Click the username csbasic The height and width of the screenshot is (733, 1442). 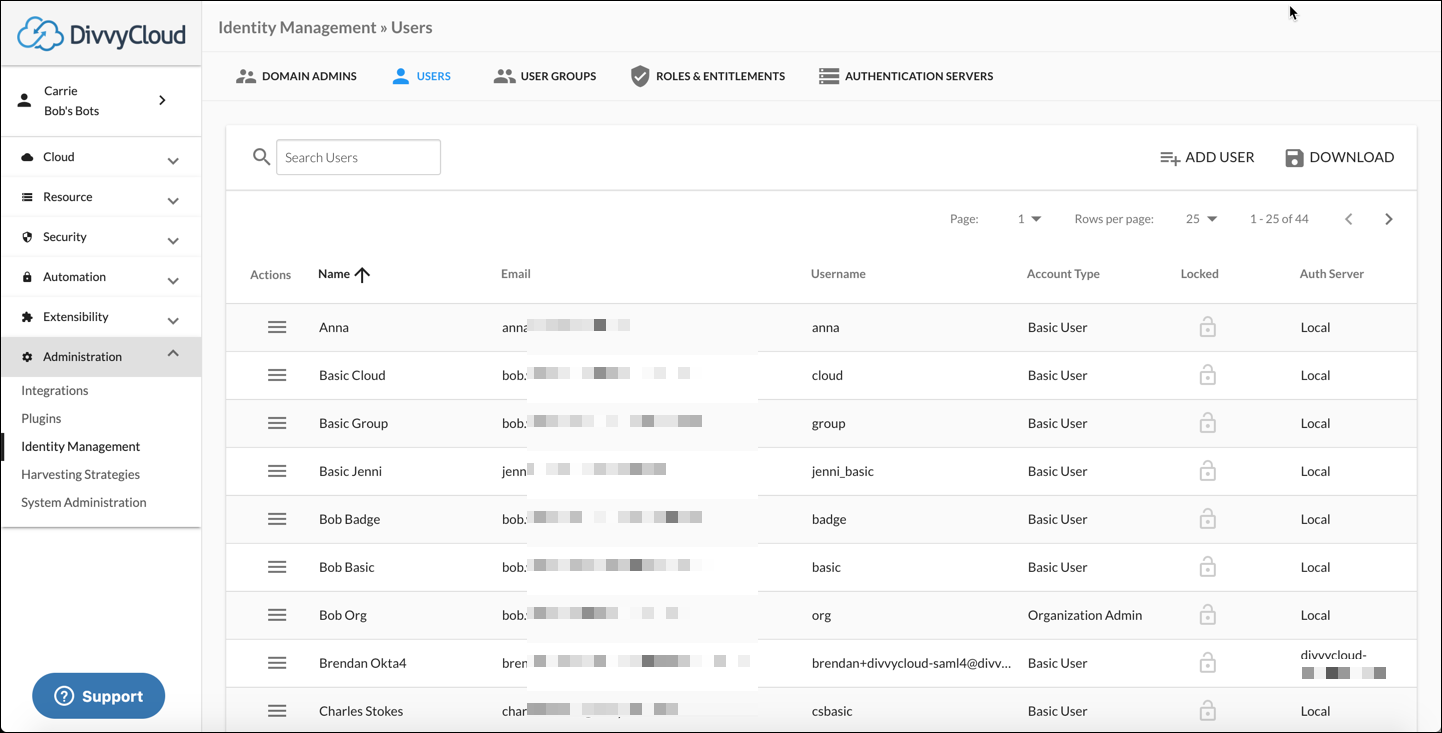point(832,711)
